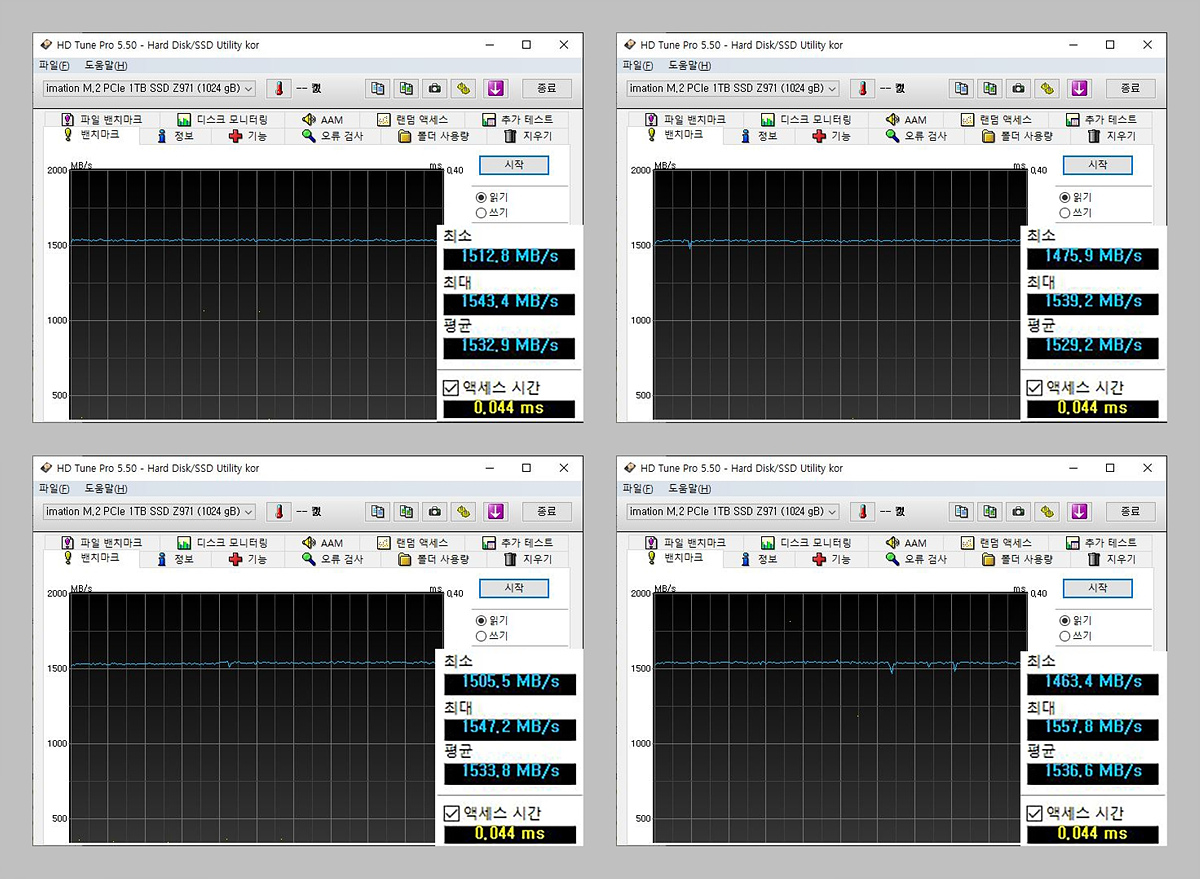Open 파일 벤치마크 tab in top-left window
The width and height of the screenshot is (1200, 879).
pos(101,120)
